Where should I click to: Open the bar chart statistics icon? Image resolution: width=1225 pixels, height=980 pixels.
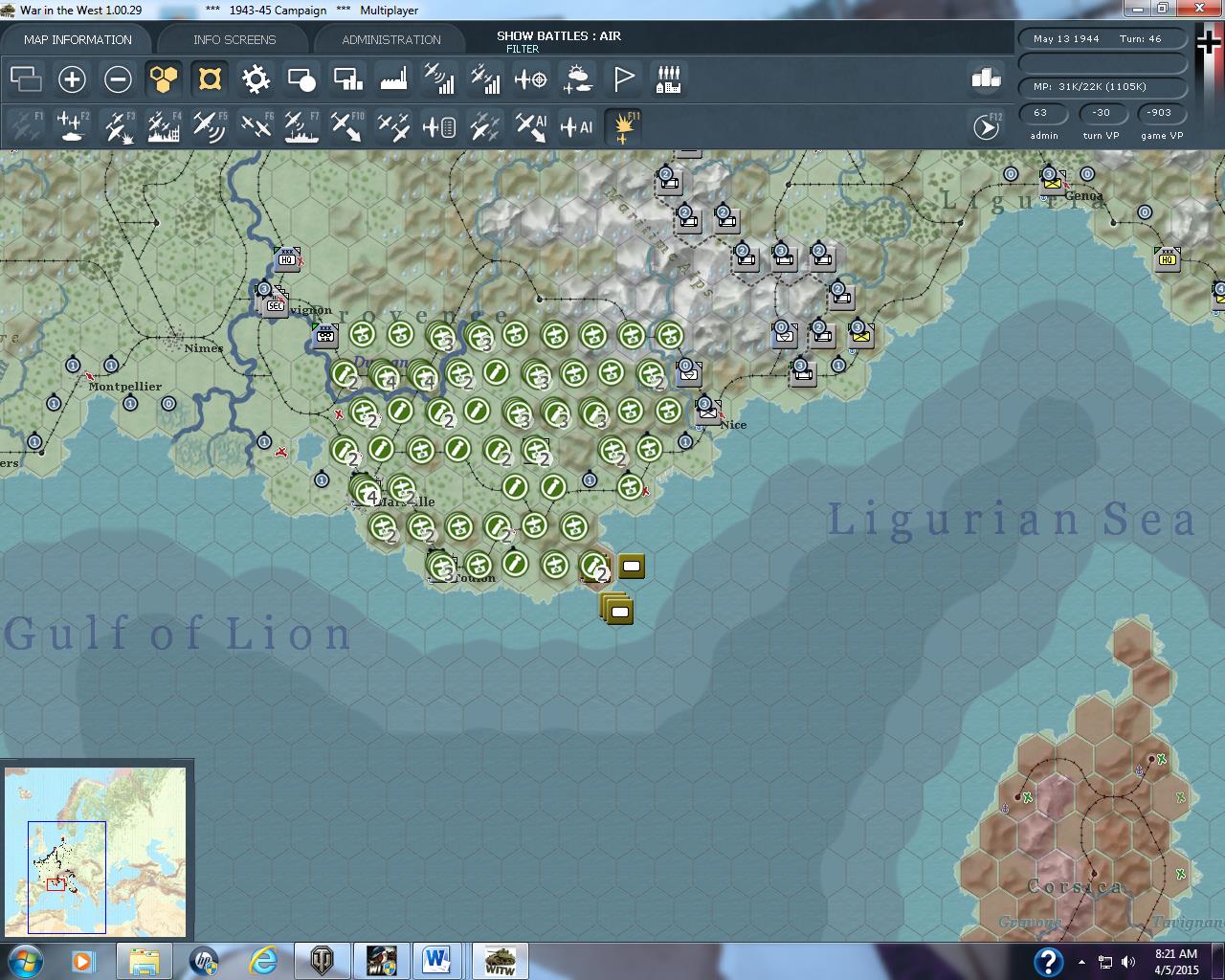[x=986, y=78]
